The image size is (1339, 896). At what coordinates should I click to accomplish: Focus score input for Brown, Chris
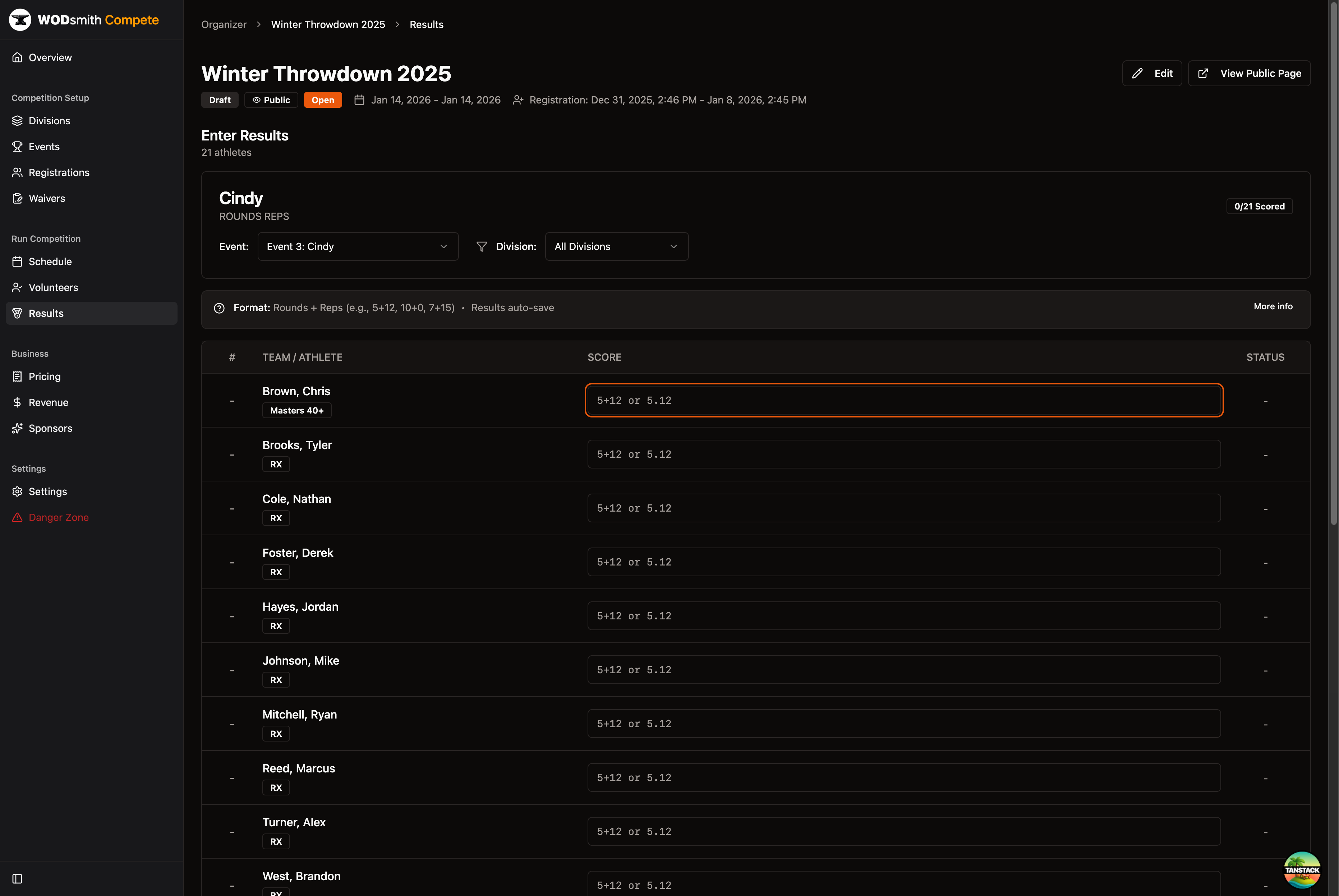coord(903,400)
